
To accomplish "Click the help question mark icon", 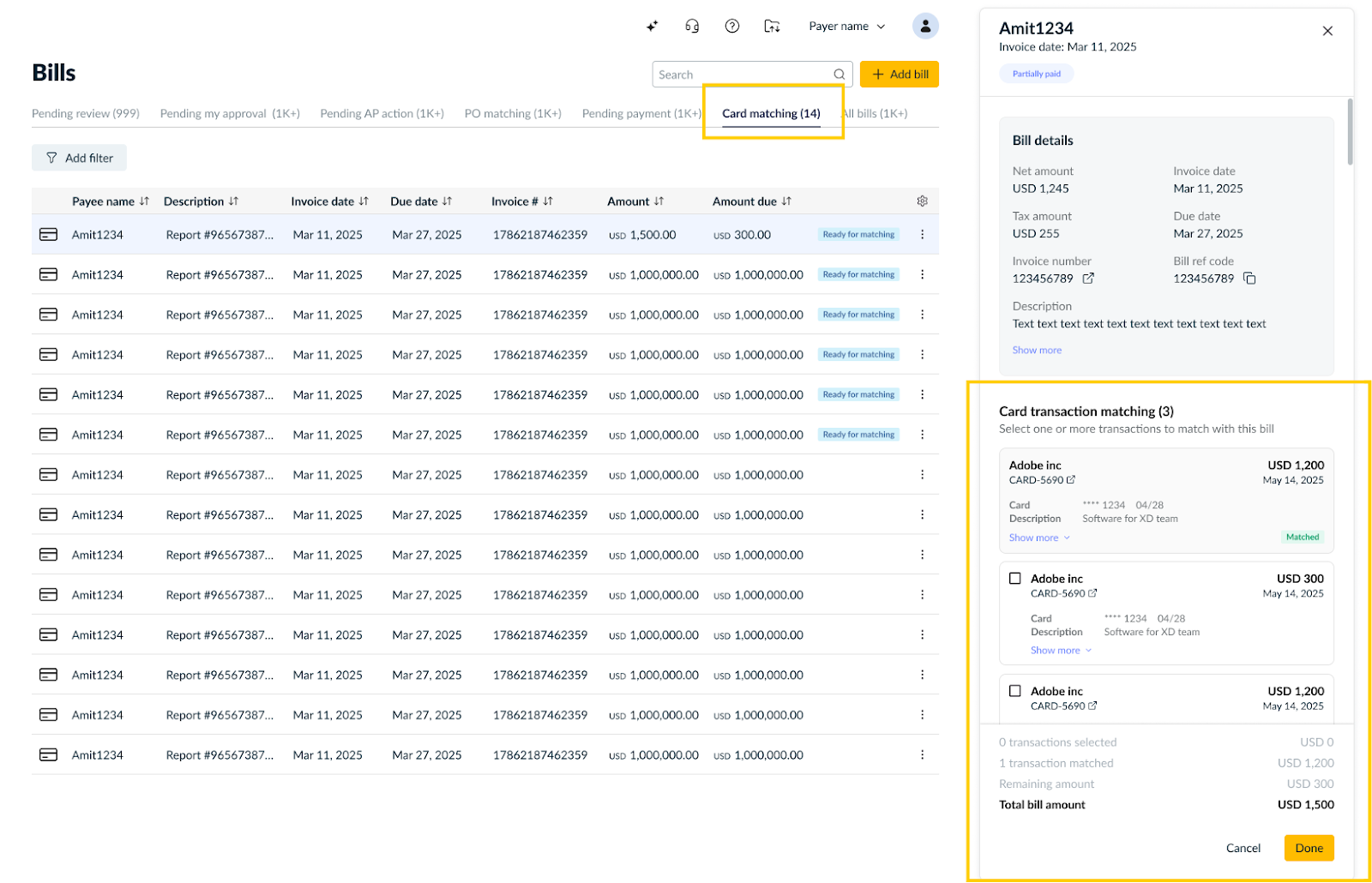I will click(x=732, y=27).
